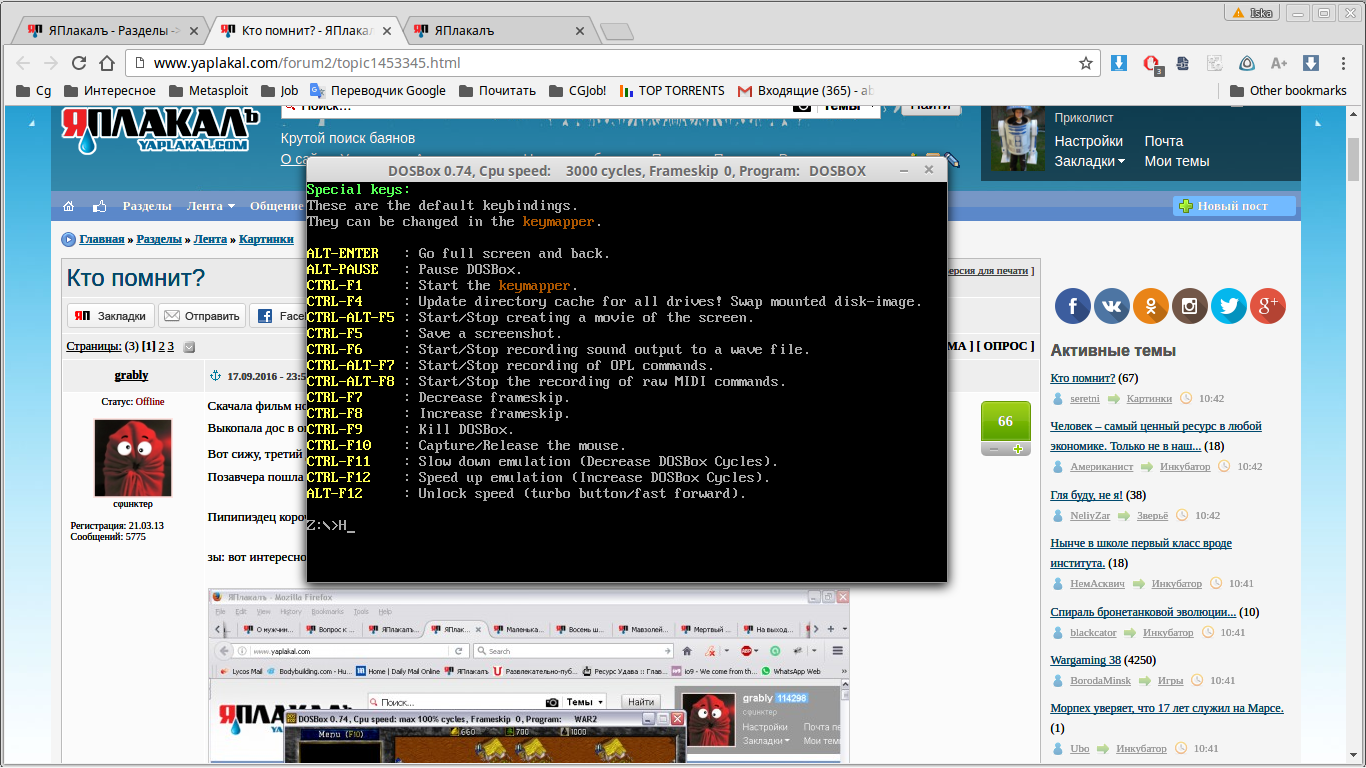Click the Главная breadcrumb link

pyautogui.click(x=102, y=239)
